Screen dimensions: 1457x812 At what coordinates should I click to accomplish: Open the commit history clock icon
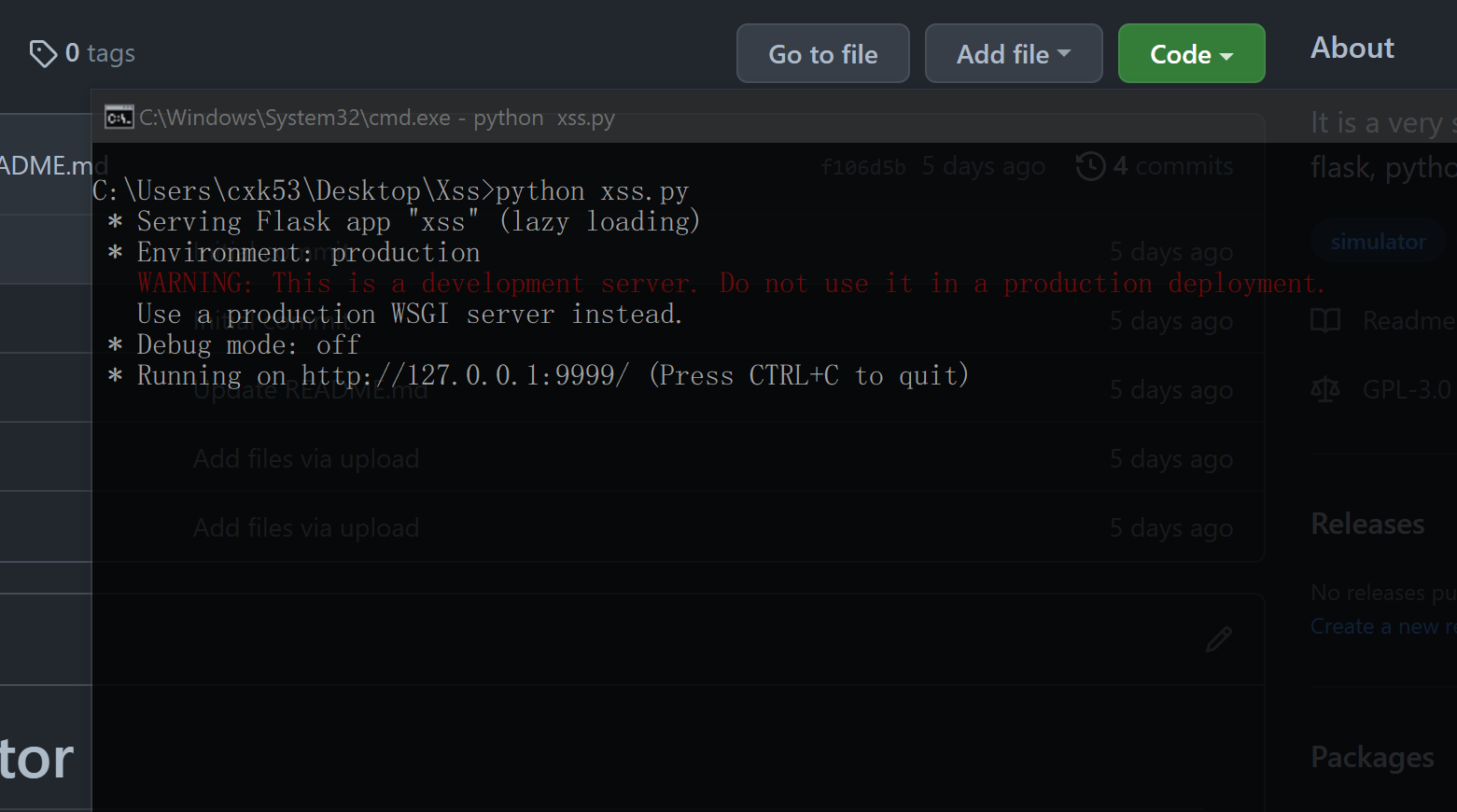(1090, 166)
